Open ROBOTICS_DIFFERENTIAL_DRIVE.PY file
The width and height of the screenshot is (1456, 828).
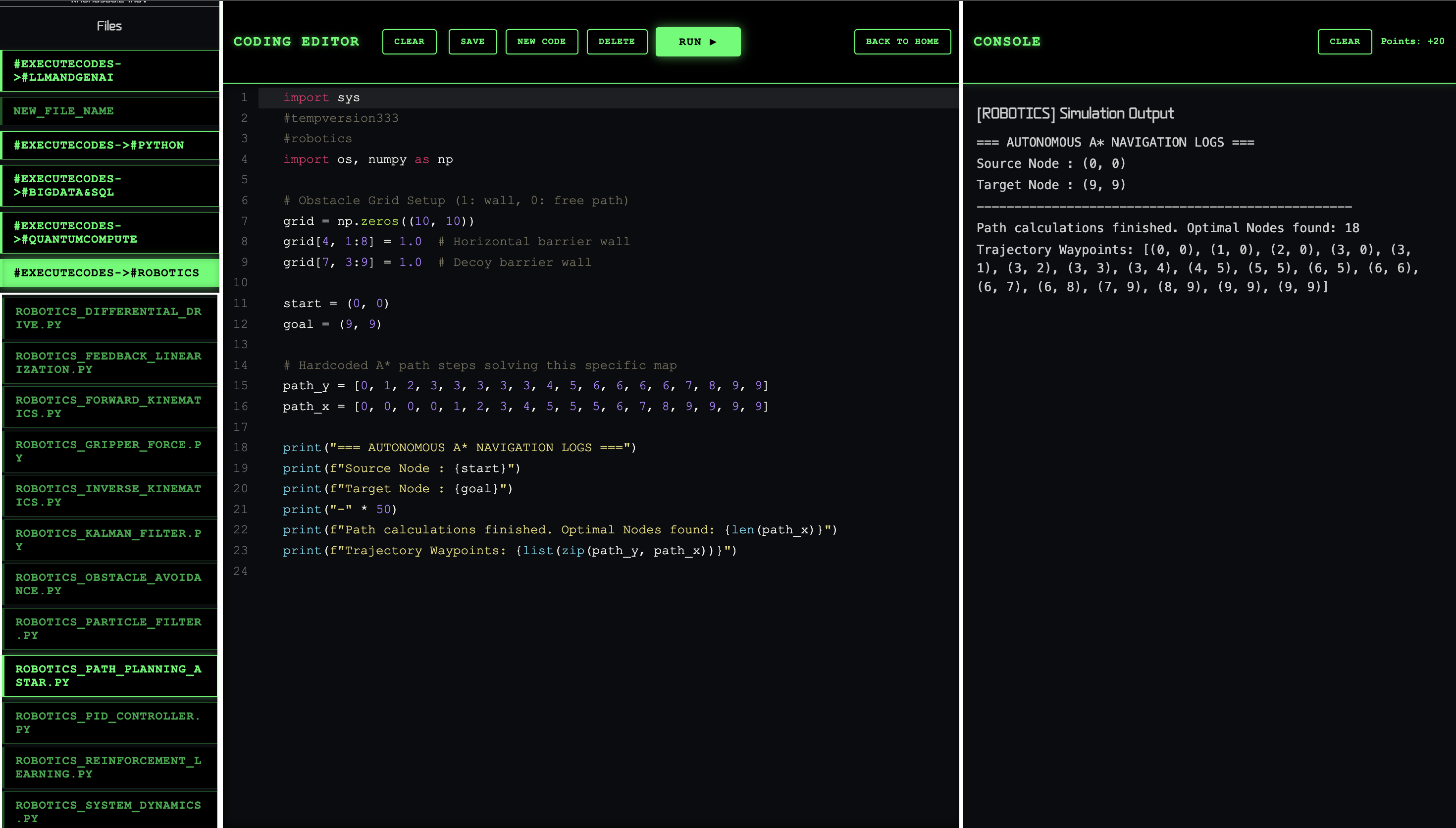coord(110,318)
